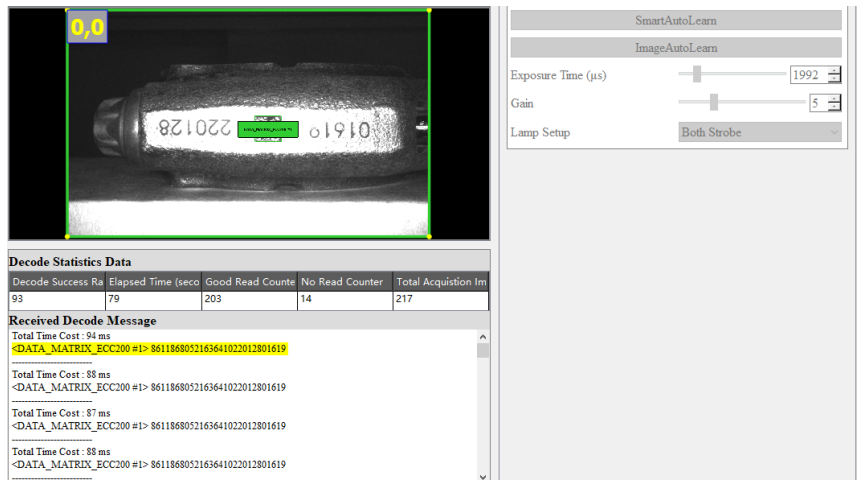Click the decode message scrollbar down arrow

click(483, 474)
